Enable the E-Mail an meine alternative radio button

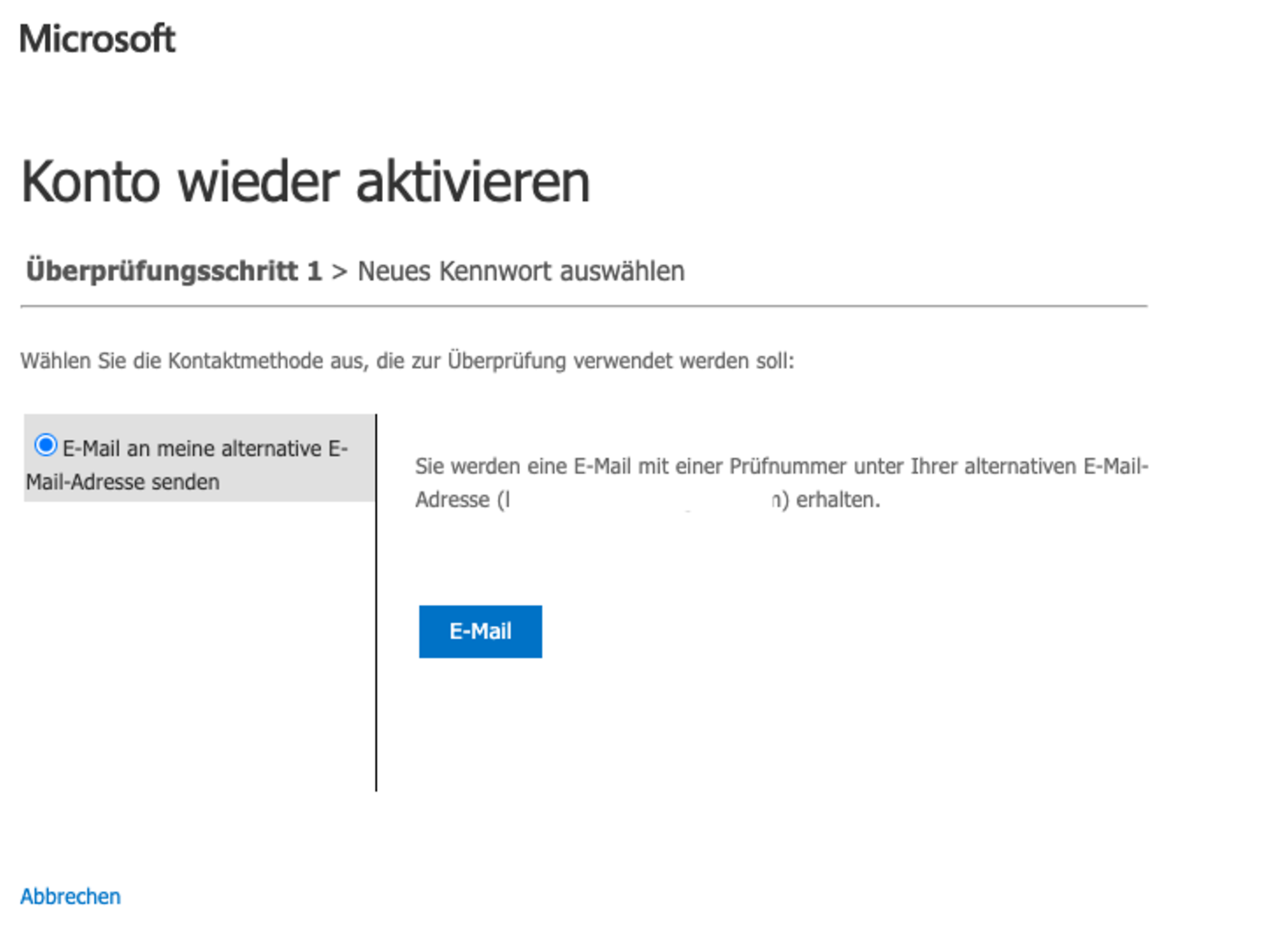[x=46, y=446]
